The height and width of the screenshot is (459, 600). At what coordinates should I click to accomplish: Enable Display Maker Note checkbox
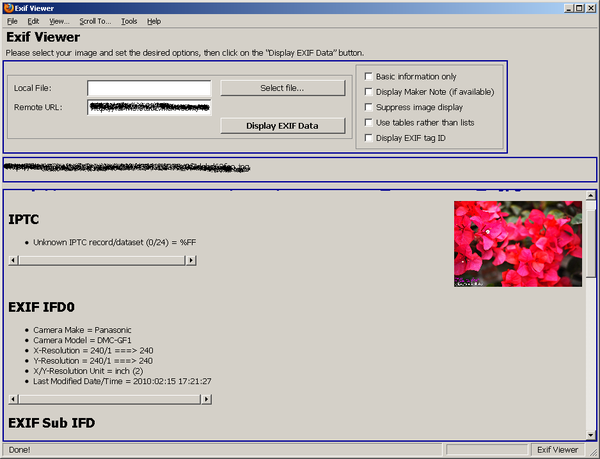click(368, 92)
